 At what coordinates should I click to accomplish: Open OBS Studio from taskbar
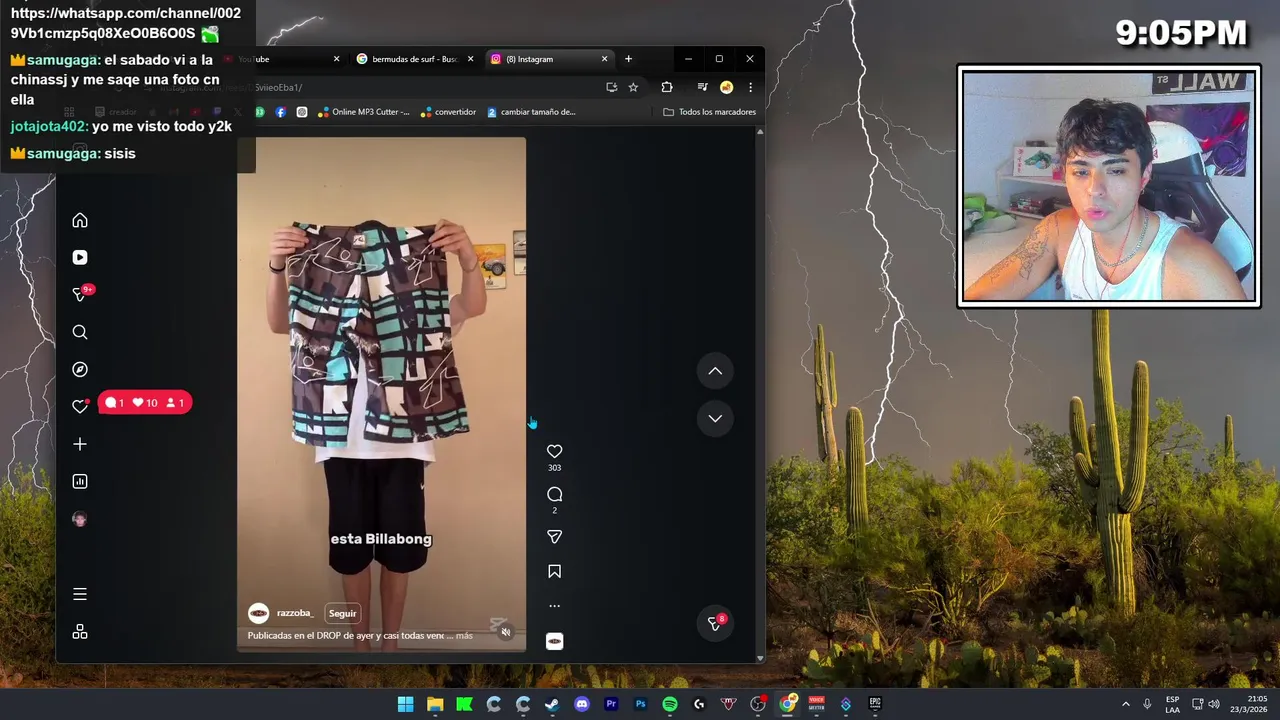tap(758, 704)
